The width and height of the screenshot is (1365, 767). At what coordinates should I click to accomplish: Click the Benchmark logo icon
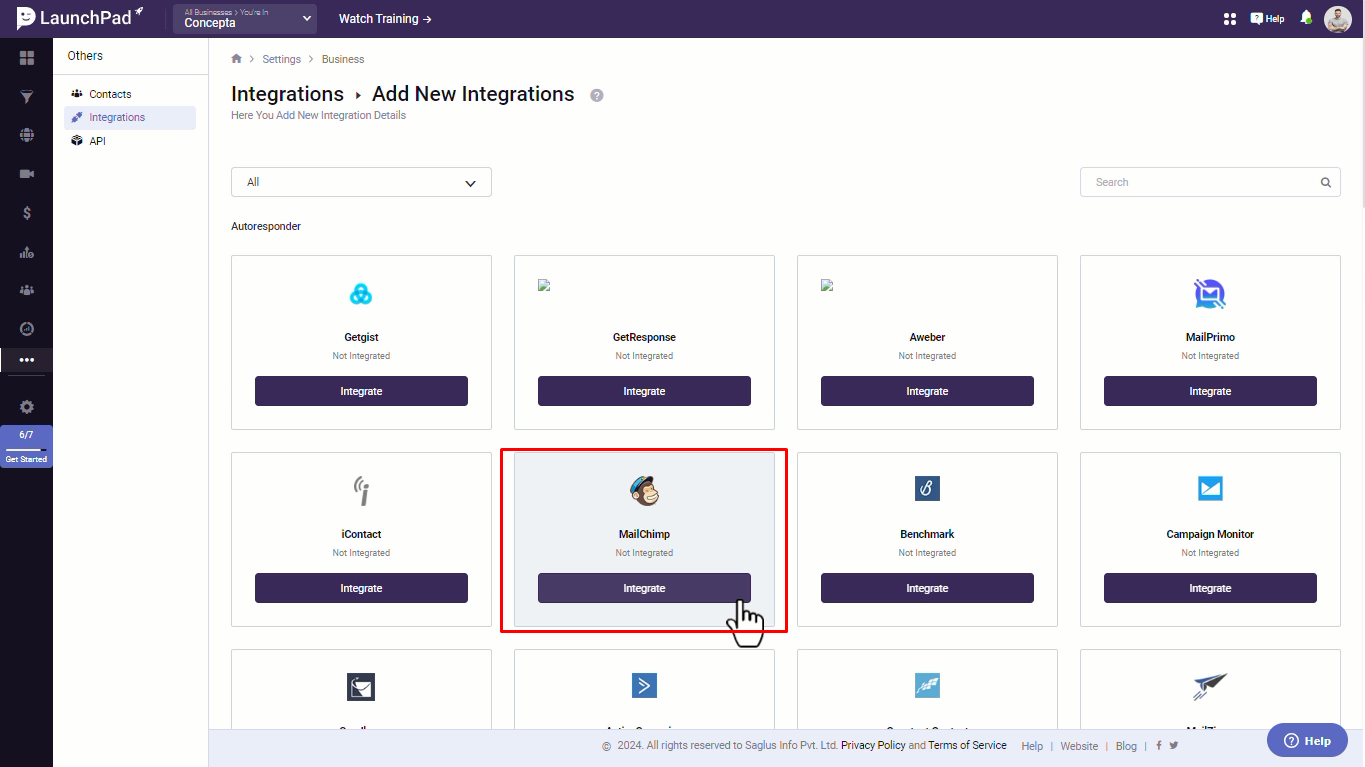(x=927, y=489)
